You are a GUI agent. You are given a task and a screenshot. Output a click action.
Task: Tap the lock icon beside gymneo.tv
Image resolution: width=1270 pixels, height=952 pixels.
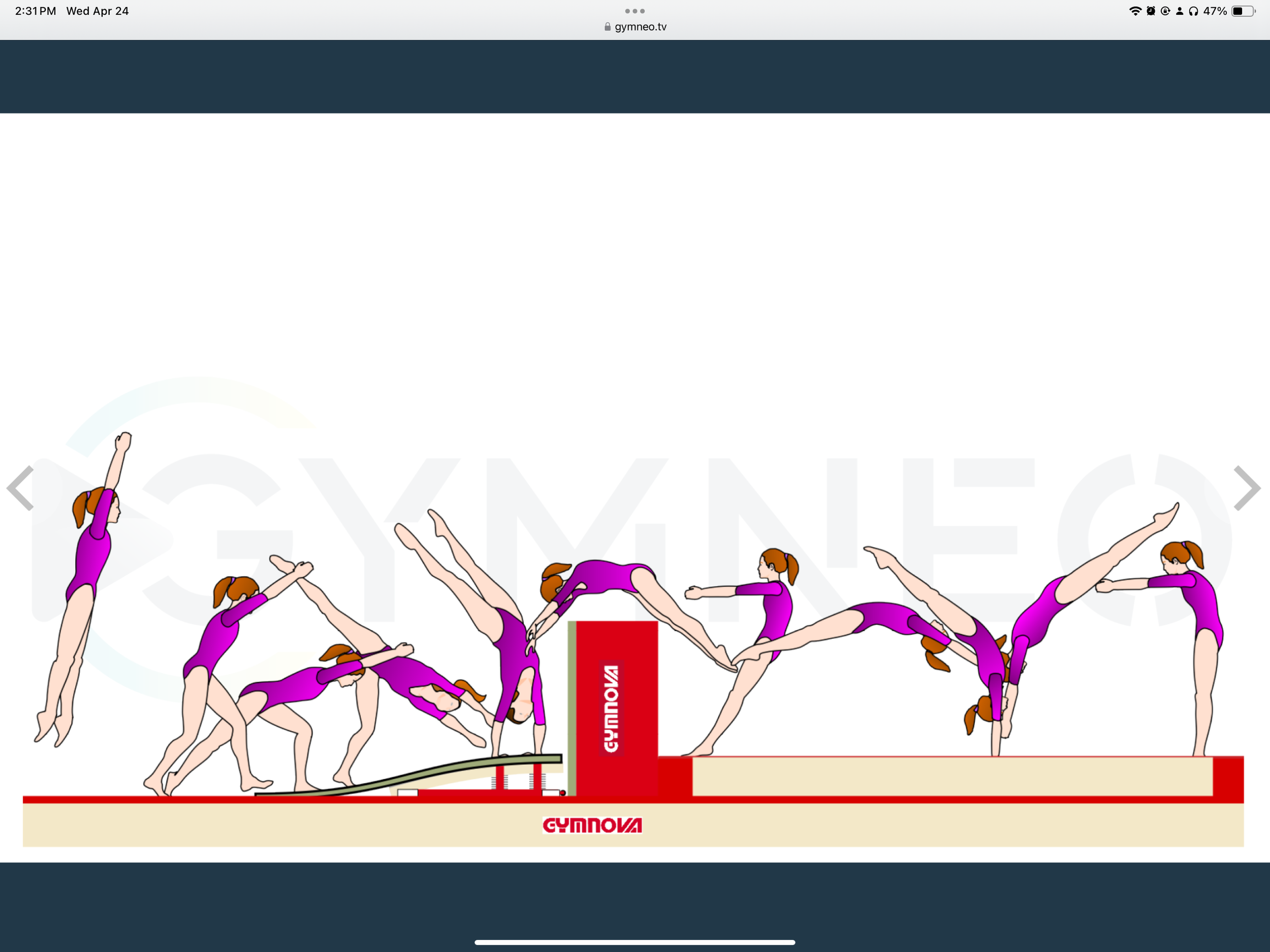[608, 26]
